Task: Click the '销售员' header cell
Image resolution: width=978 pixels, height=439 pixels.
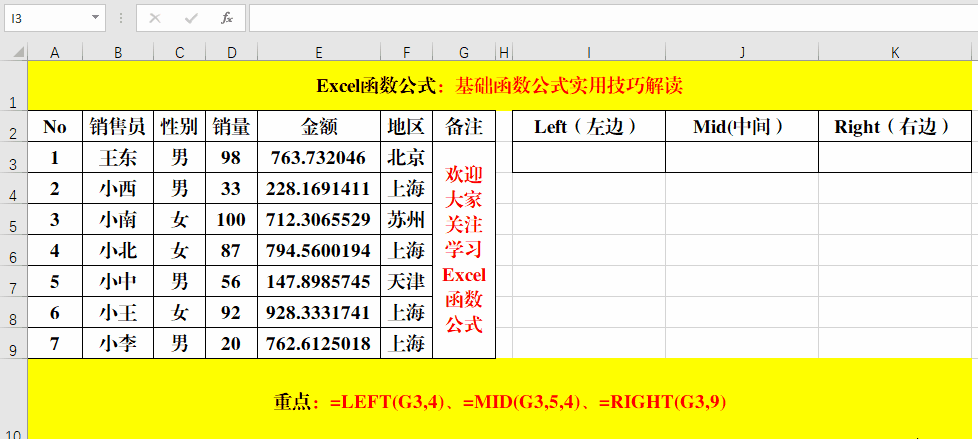Action: [118, 127]
